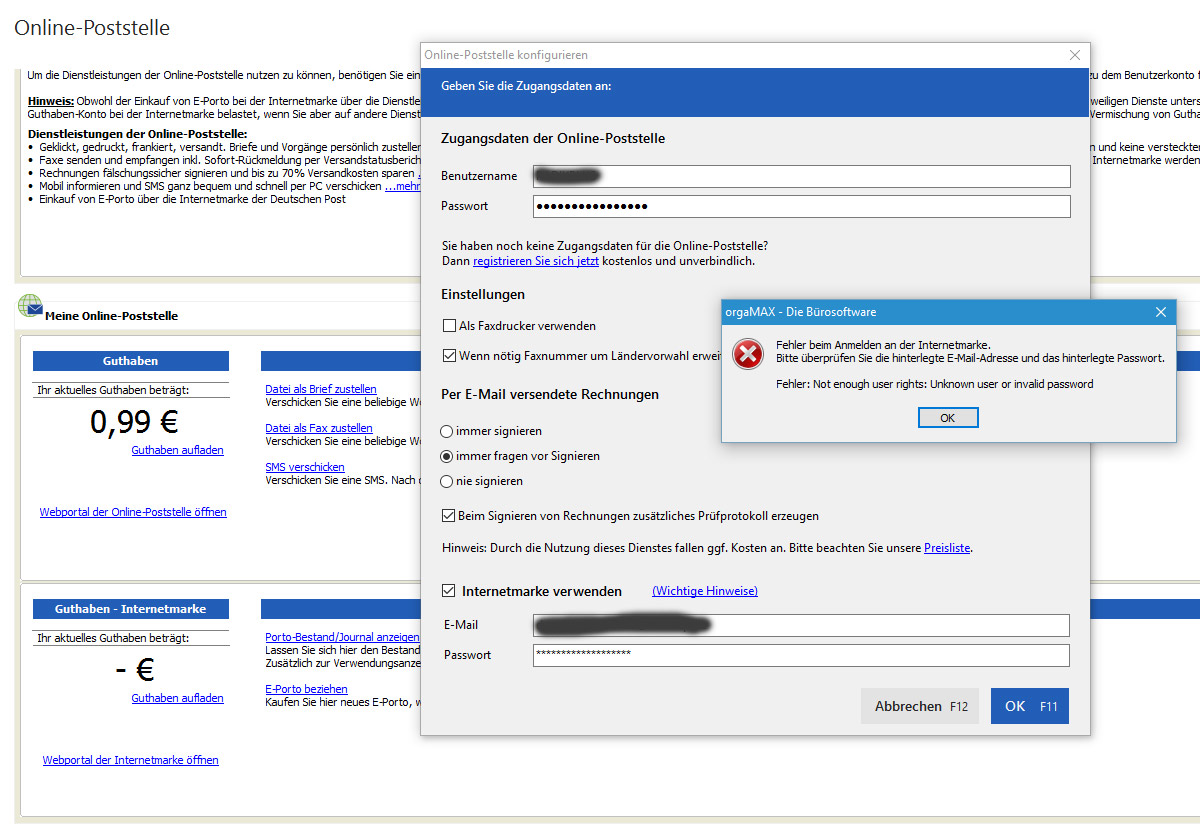Select 'nie signieren' radio option
Viewport: 1200px width, 838px height.
click(447, 481)
